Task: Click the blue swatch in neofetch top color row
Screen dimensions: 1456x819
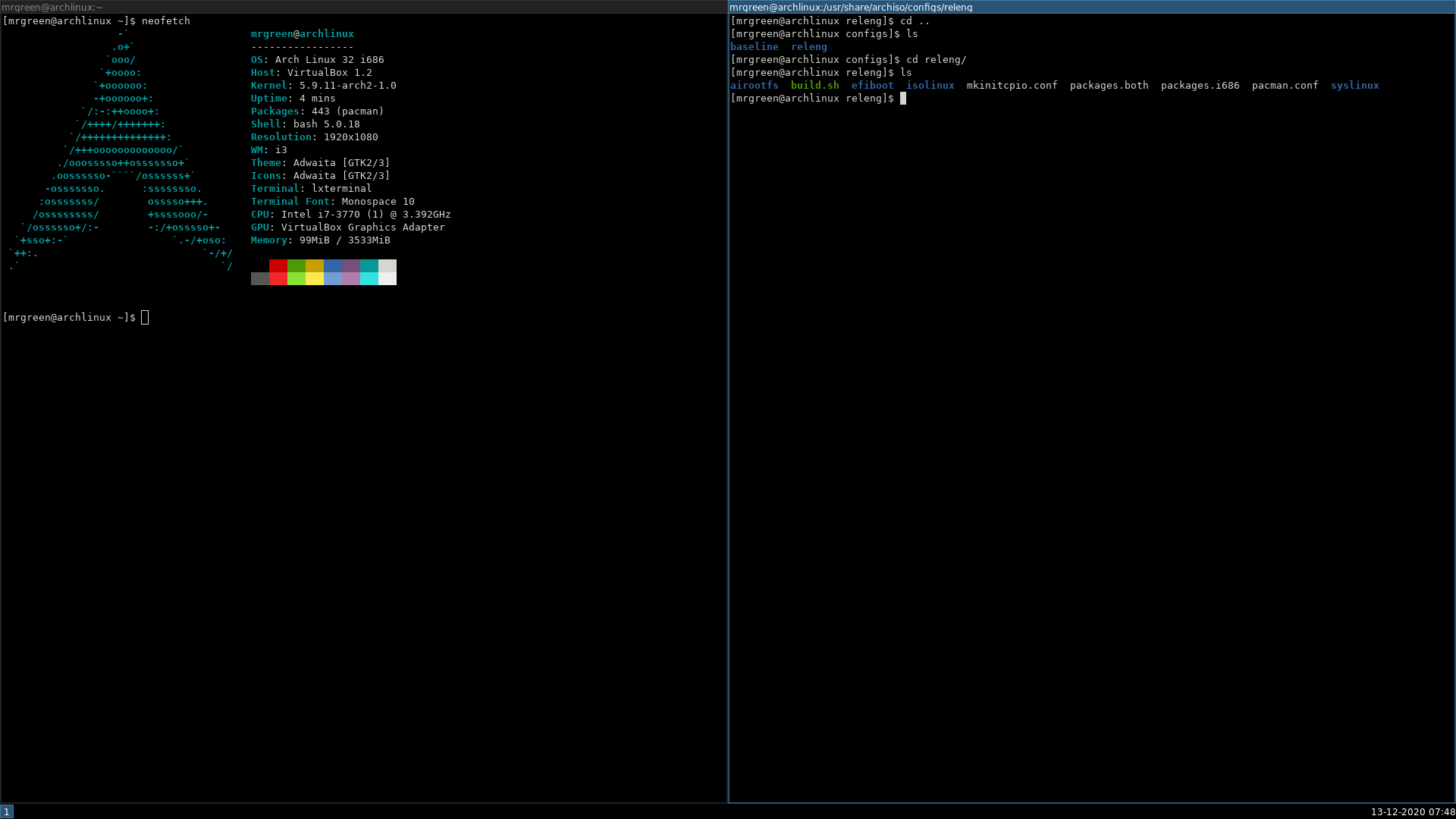Action: click(333, 265)
